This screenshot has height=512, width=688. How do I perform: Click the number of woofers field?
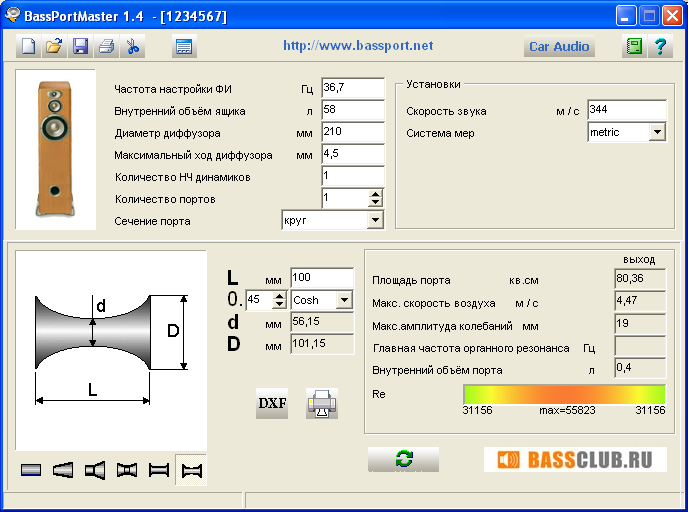pyautogui.click(x=353, y=176)
